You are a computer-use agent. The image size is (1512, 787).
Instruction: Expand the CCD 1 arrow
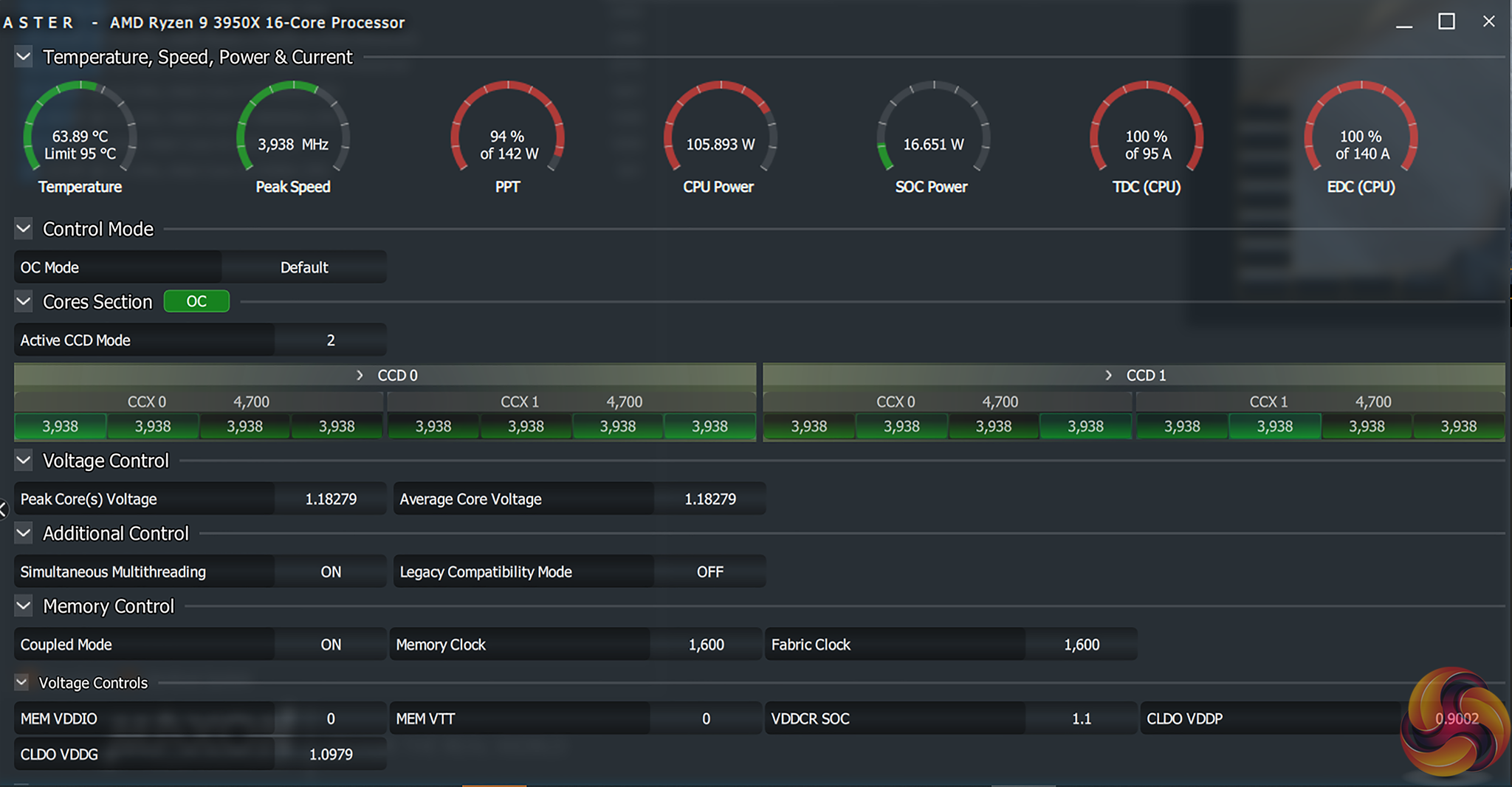click(x=1109, y=376)
